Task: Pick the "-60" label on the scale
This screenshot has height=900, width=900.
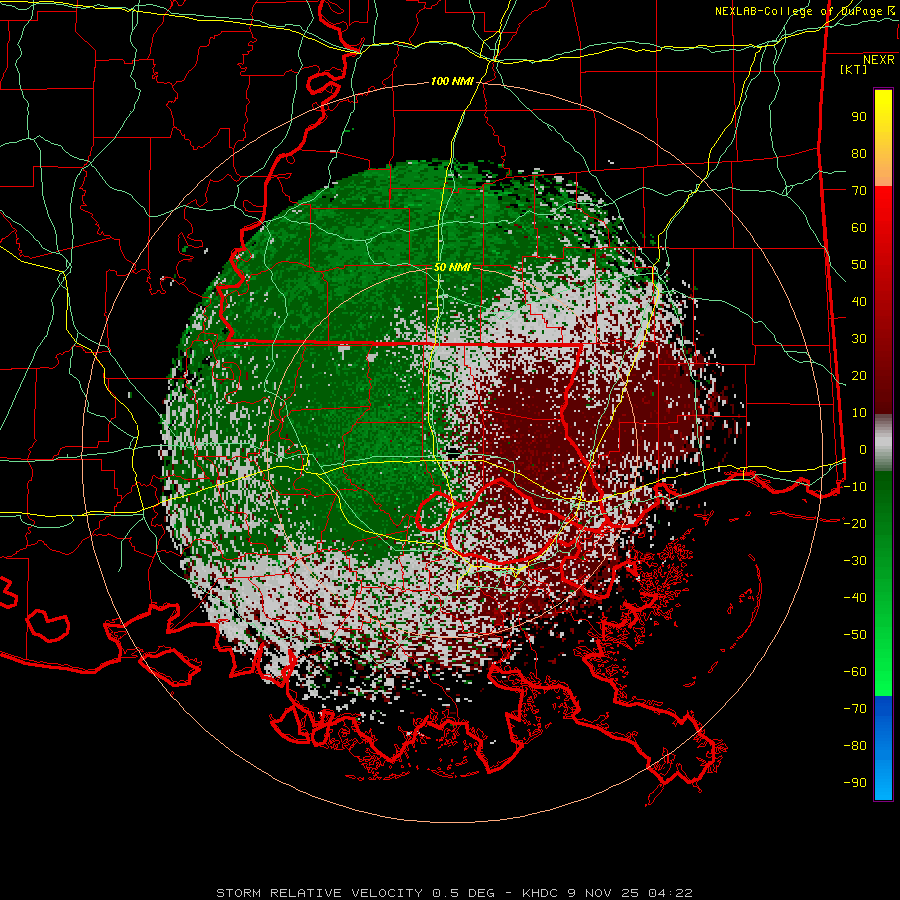Action: click(855, 672)
